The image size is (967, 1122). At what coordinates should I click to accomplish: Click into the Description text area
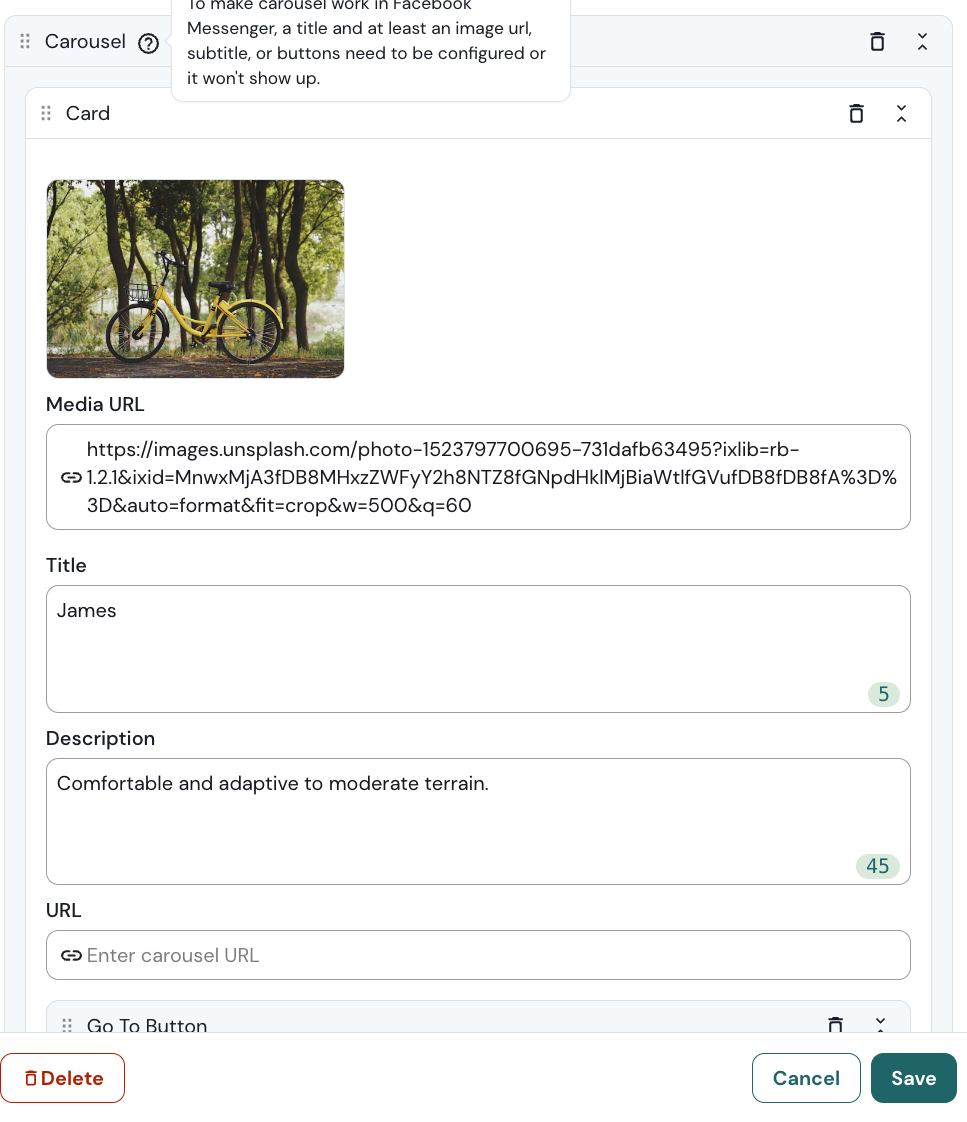click(x=478, y=821)
